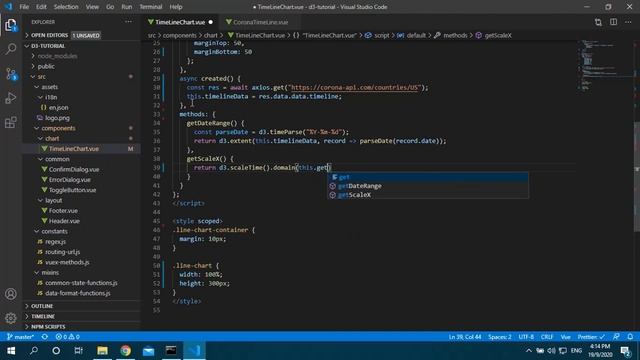Open the terminal app on taskbar
Image resolution: width=640 pixels, height=360 pixels.
tap(171, 351)
